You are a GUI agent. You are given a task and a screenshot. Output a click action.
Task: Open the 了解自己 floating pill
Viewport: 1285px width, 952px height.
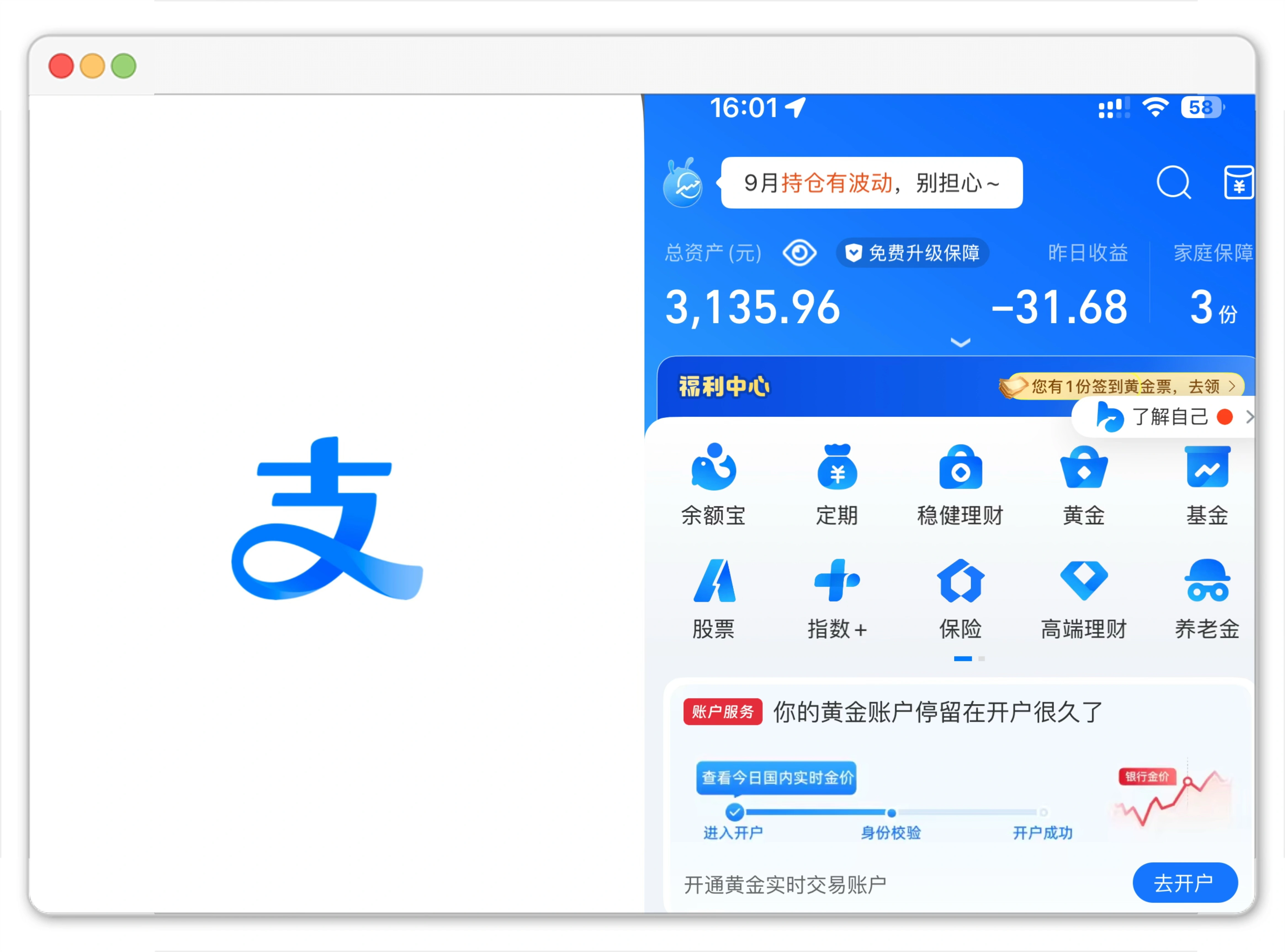pyautogui.click(x=1163, y=417)
